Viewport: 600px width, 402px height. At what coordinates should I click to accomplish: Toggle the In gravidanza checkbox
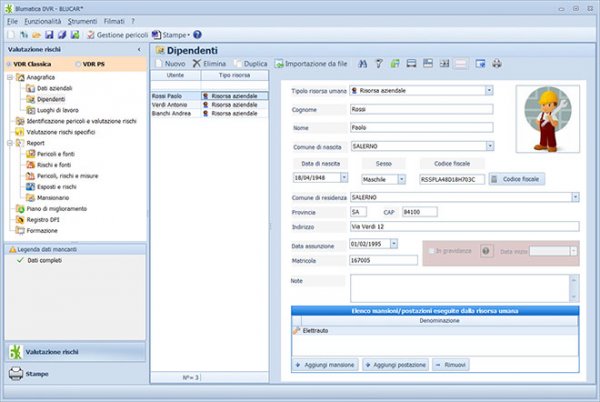[x=431, y=250]
